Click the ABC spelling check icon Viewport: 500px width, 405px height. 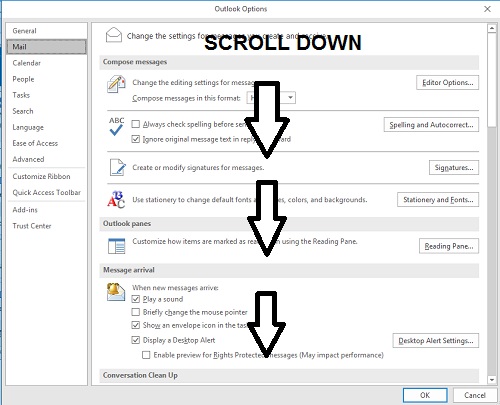[116, 127]
